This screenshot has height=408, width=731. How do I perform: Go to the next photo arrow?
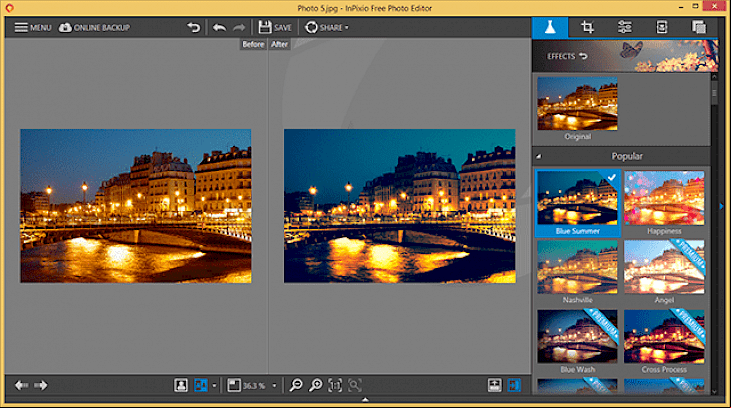point(41,385)
